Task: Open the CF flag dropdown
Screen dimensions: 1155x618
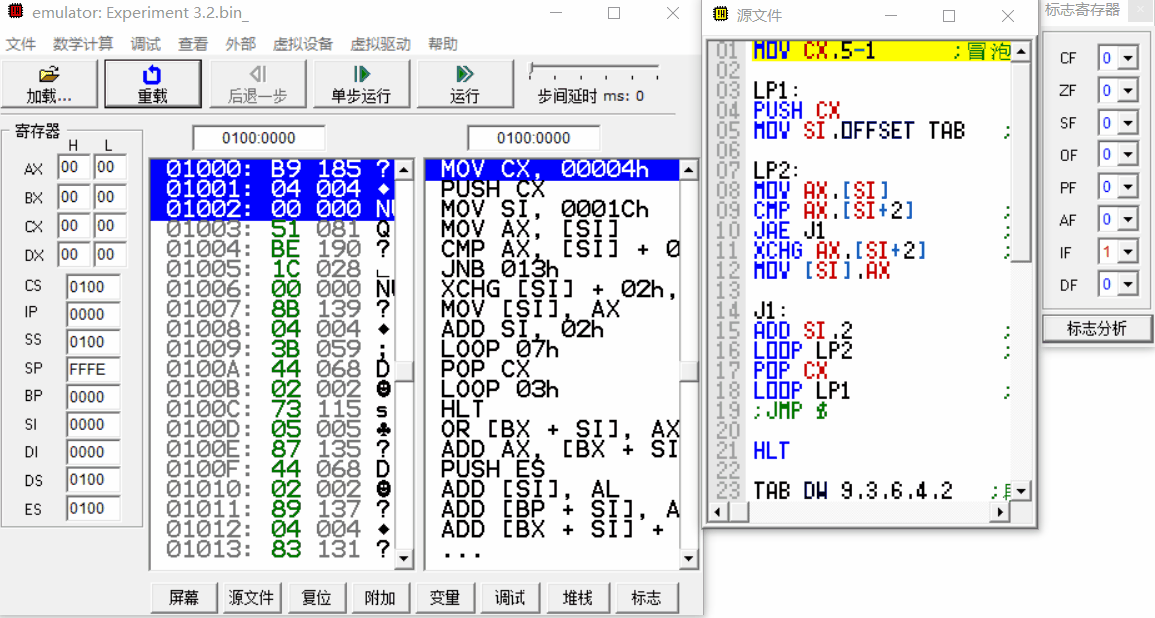Action: (1128, 59)
